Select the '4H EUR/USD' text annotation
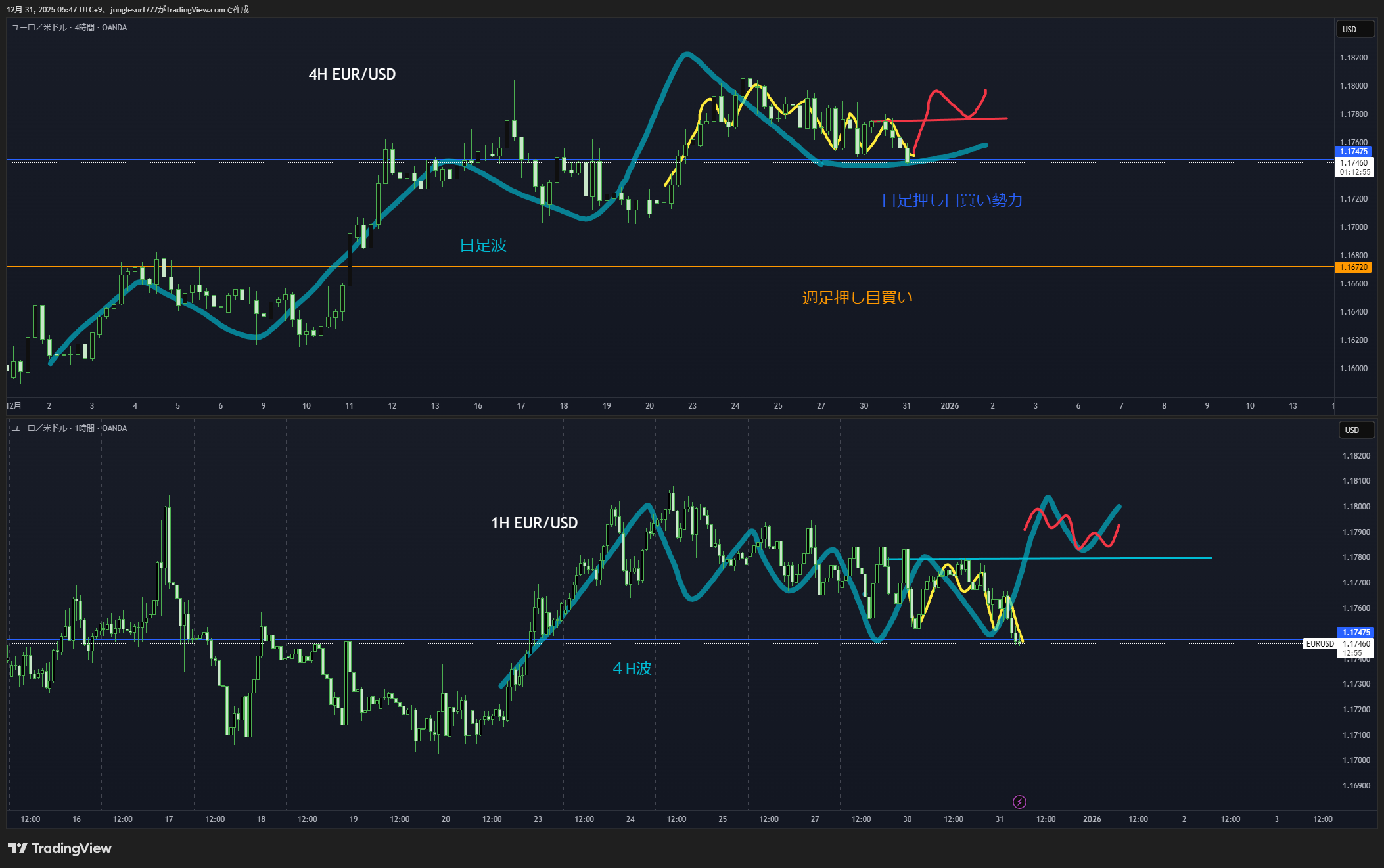 (352, 74)
